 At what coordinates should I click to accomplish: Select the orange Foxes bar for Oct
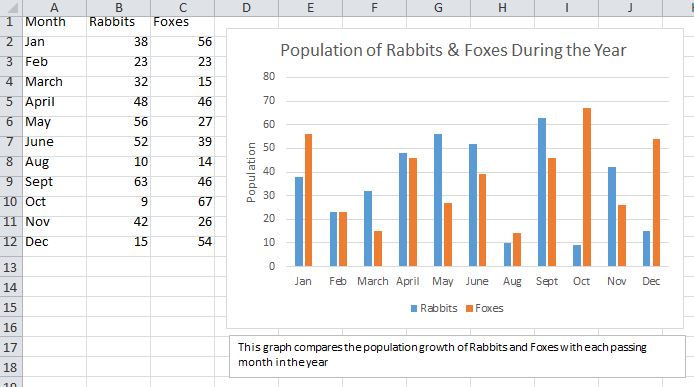[x=587, y=187]
